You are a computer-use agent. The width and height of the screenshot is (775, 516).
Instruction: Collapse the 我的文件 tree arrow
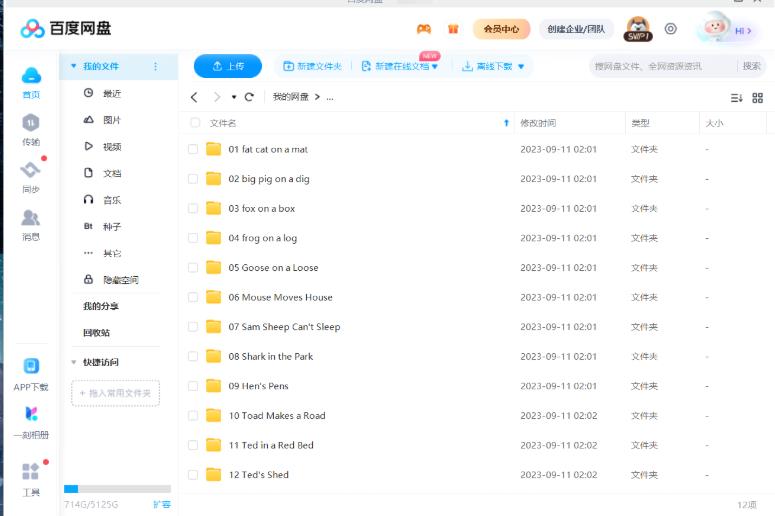[73, 66]
